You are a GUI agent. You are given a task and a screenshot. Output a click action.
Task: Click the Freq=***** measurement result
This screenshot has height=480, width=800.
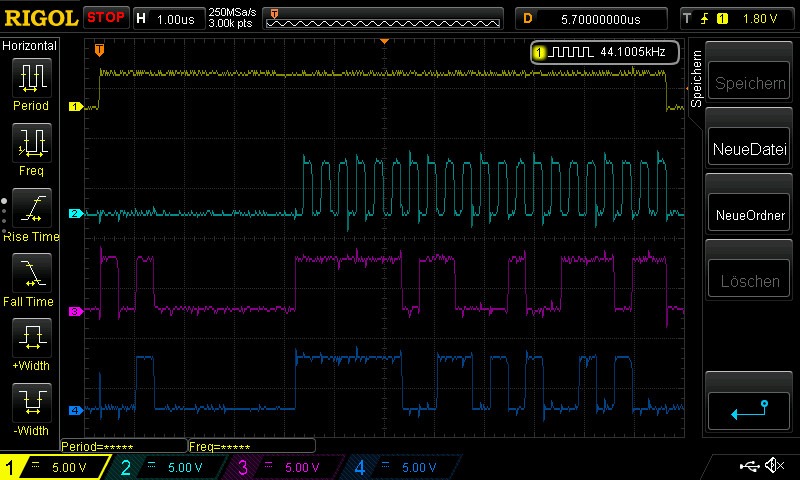(252, 446)
